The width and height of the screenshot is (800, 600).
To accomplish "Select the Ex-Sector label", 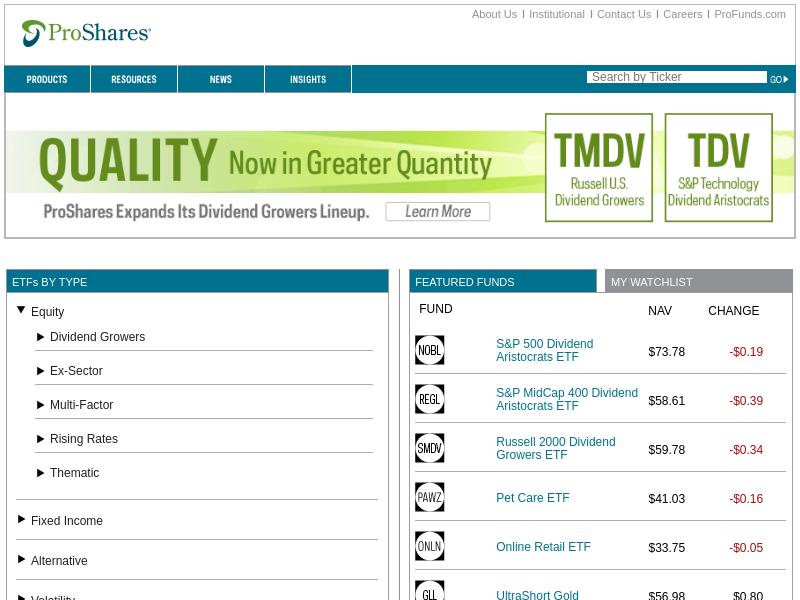I will point(76,371).
